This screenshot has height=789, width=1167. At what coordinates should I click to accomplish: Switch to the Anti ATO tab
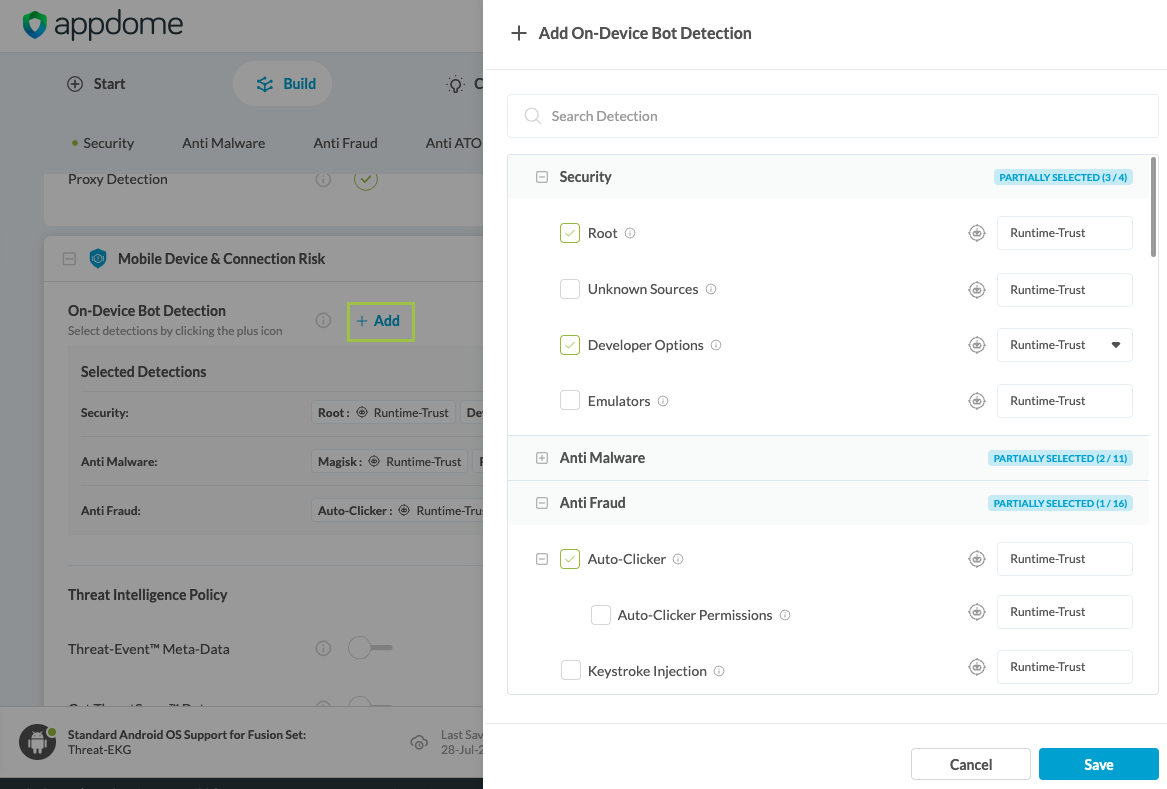(x=454, y=142)
